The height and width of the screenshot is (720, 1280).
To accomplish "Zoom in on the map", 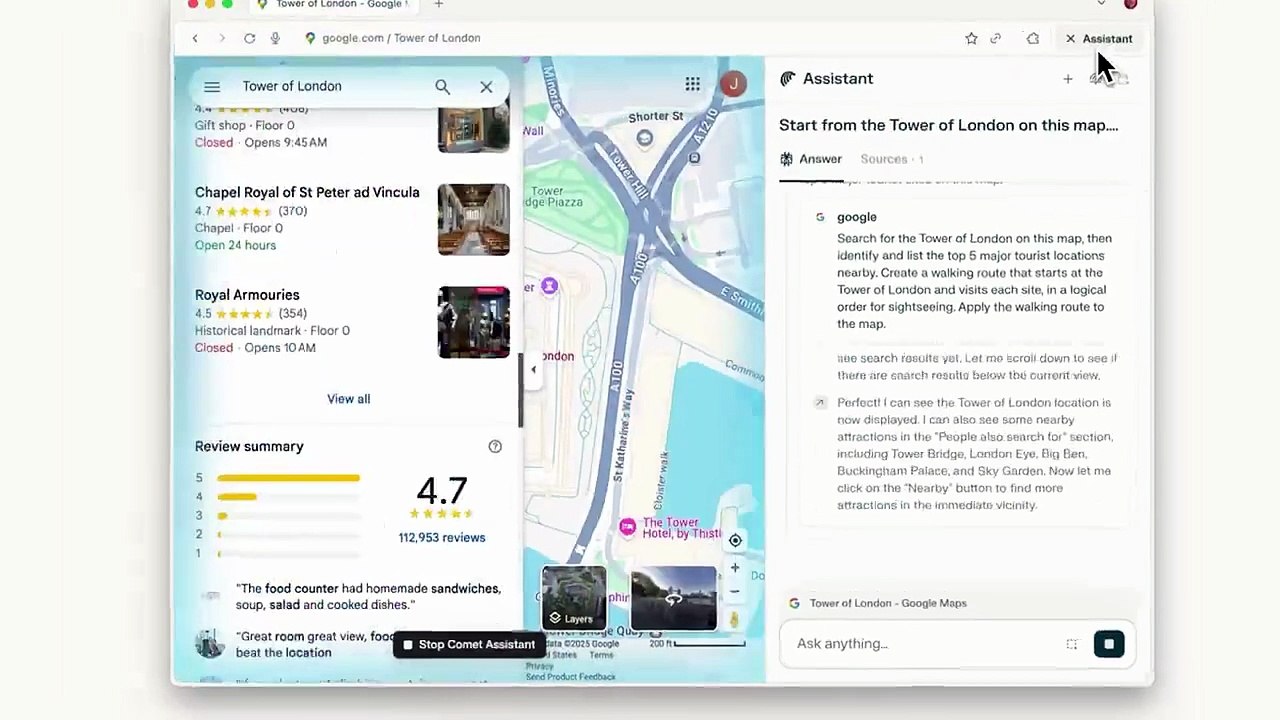I will point(735,567).
